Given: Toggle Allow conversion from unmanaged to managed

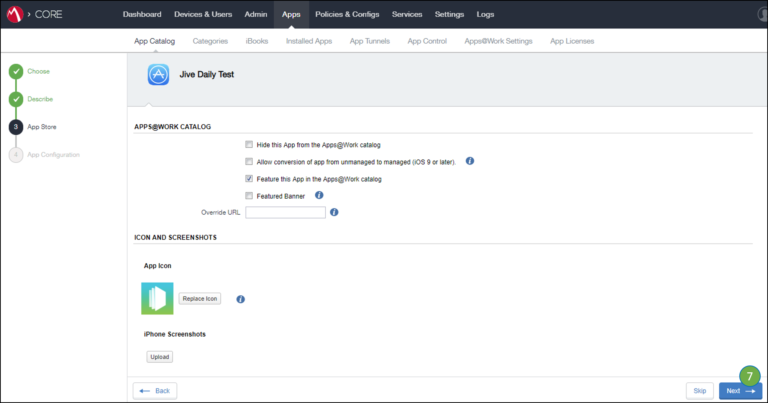Looking at the screenshot, I should [x=249, y=162].
